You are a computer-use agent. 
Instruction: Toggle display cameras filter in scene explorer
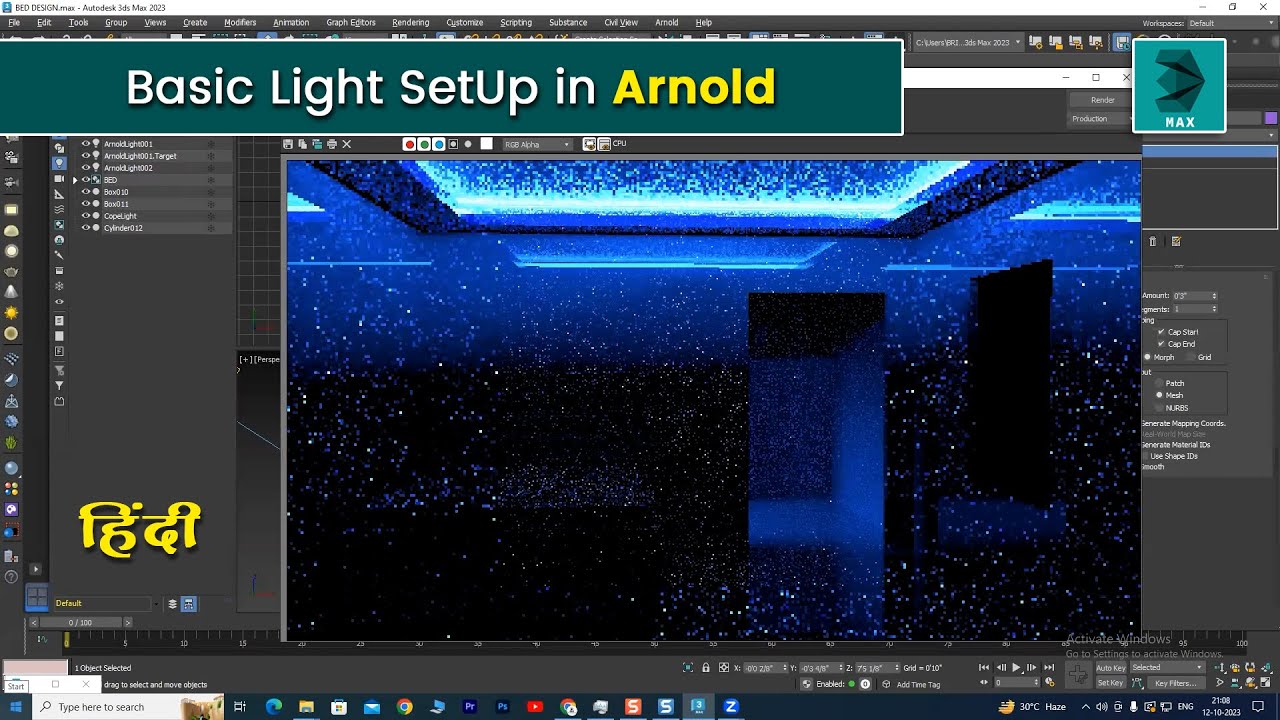point(59,178)
